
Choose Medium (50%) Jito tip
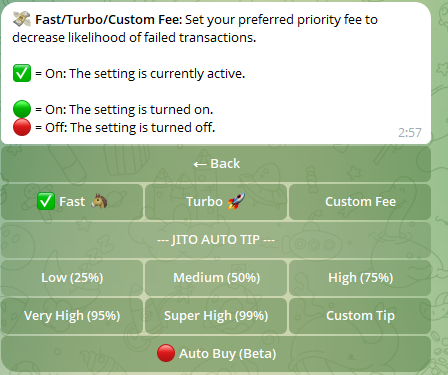point(216,278)
